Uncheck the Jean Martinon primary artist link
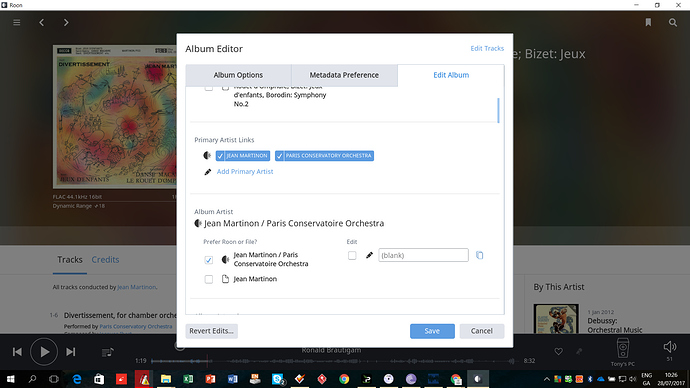The image size is (690, 388). [243, 156]
